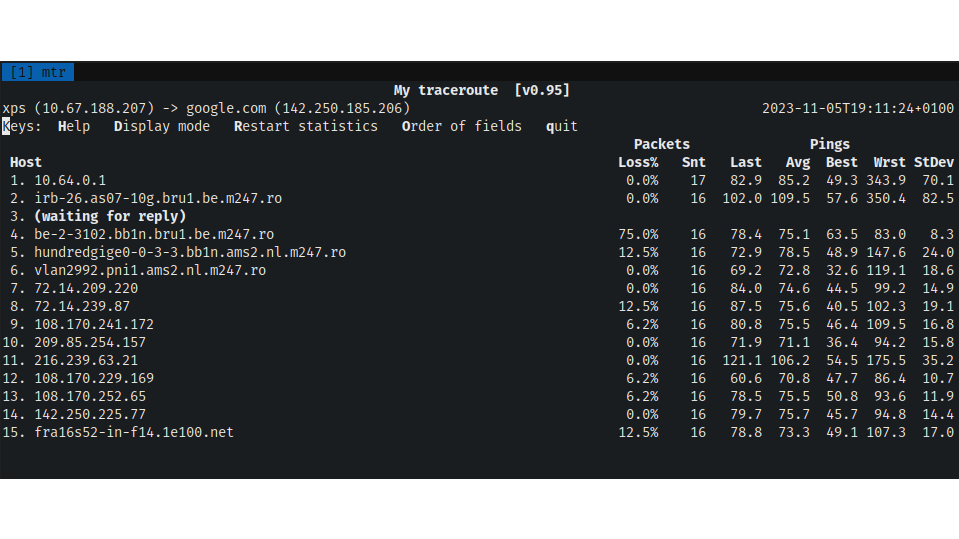Viewport: 959px width, 539px height.
Task: Click the Host column header
Action: point(26,162)
